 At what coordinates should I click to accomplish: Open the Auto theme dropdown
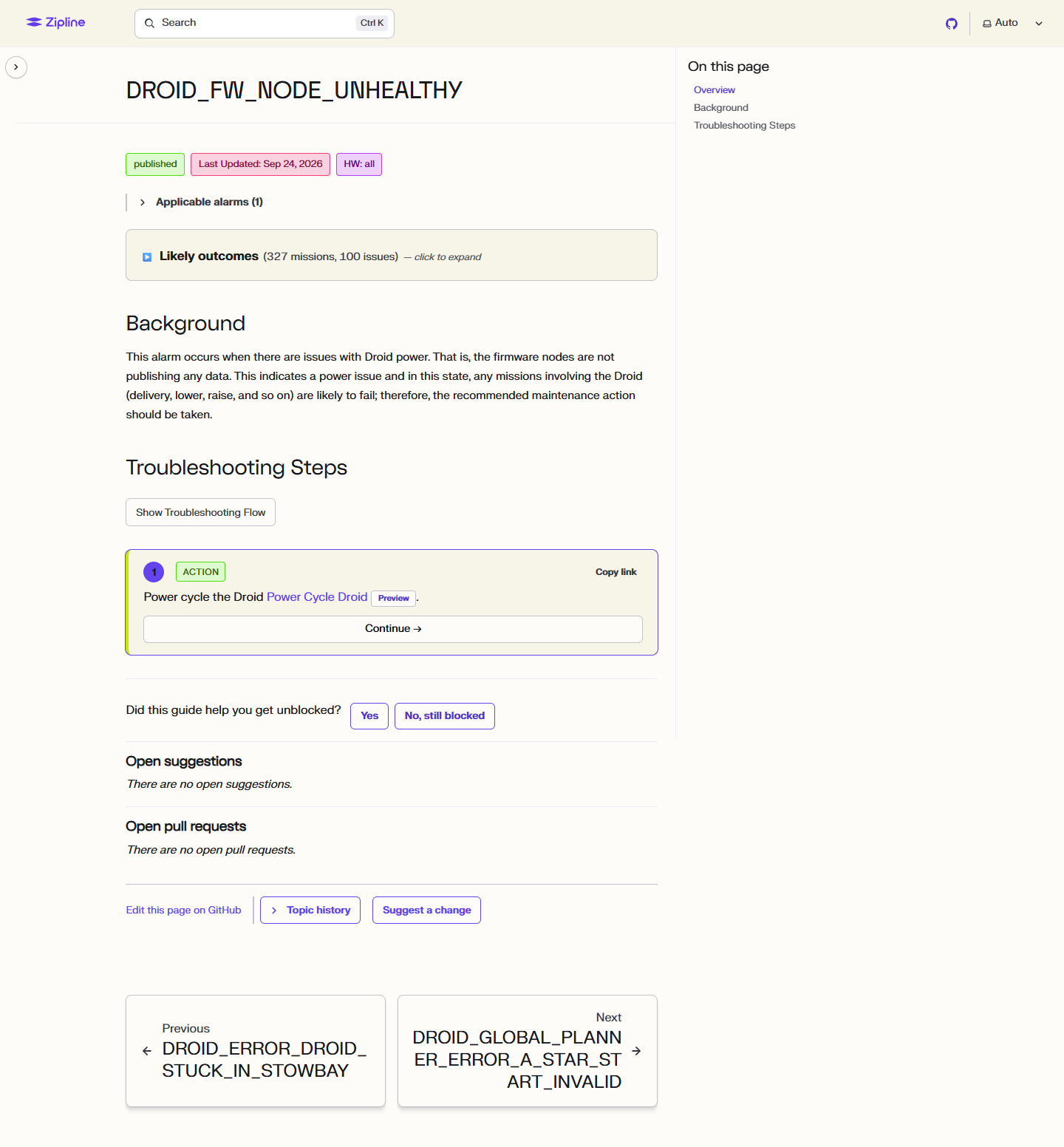(x=1012, y=23)
